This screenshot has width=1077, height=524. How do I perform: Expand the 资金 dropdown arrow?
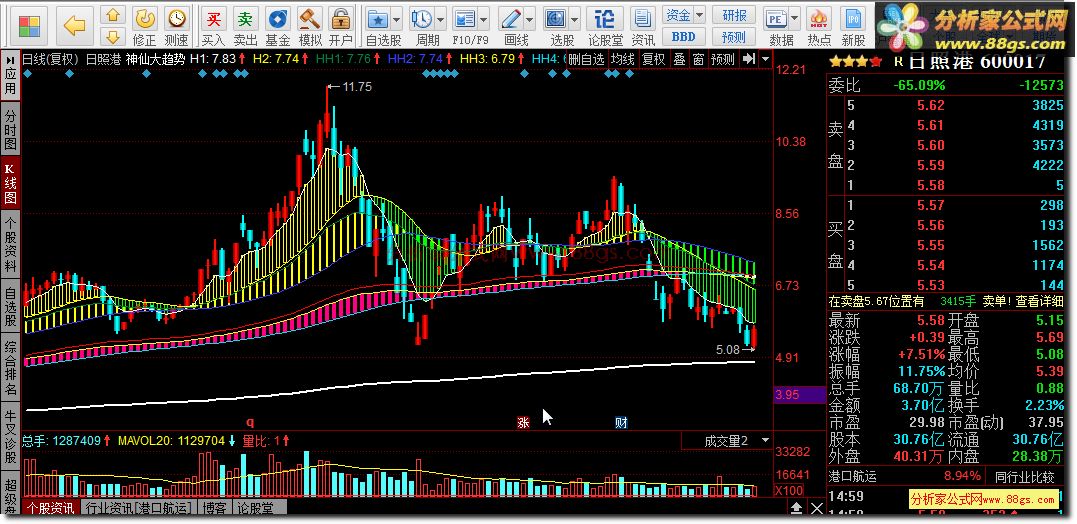point(699,14)
